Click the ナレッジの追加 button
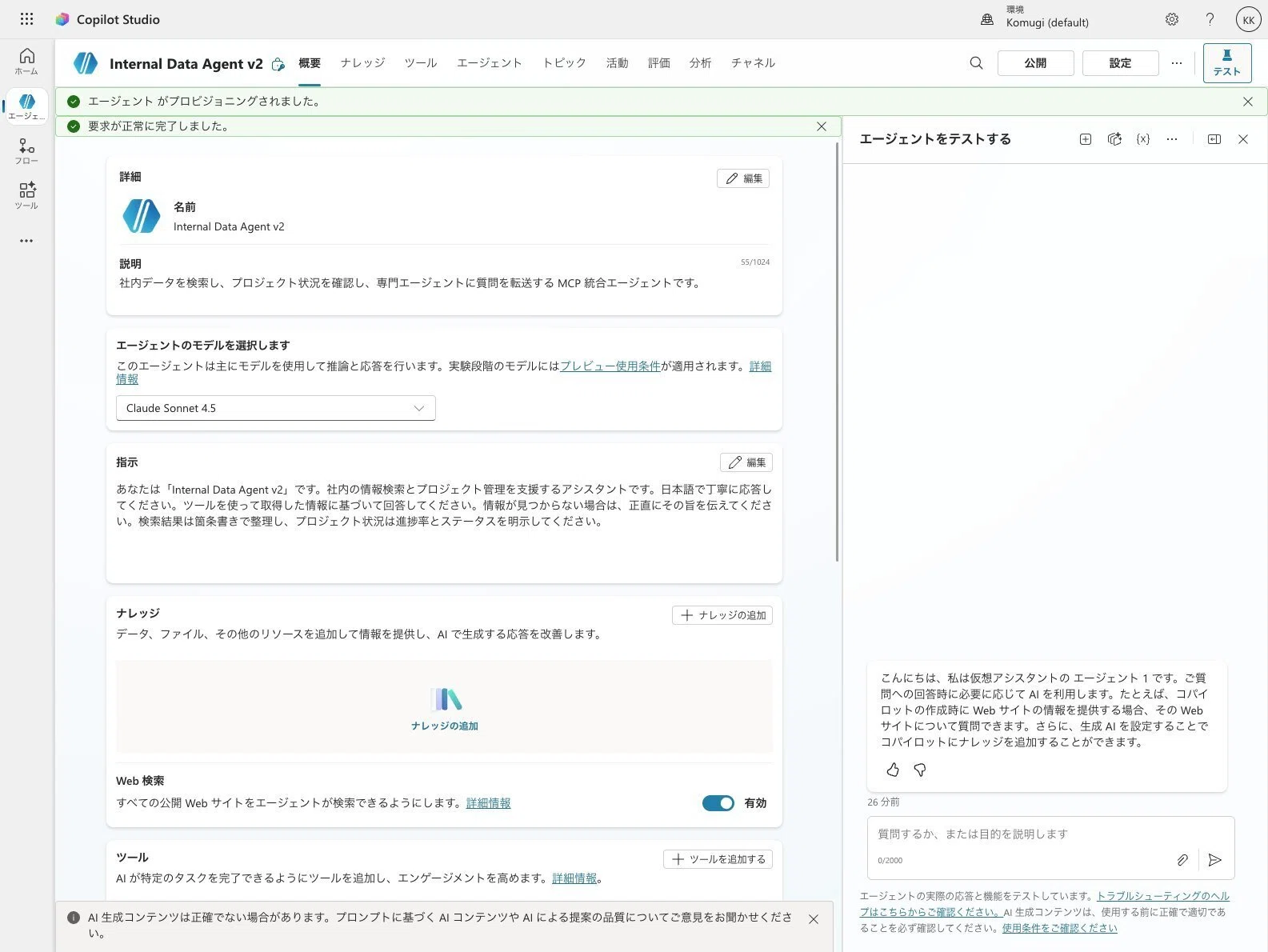 722,615
